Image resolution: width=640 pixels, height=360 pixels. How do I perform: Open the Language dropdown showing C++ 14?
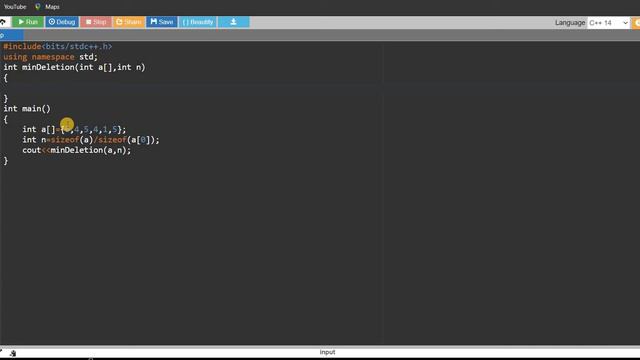point(608,23)
